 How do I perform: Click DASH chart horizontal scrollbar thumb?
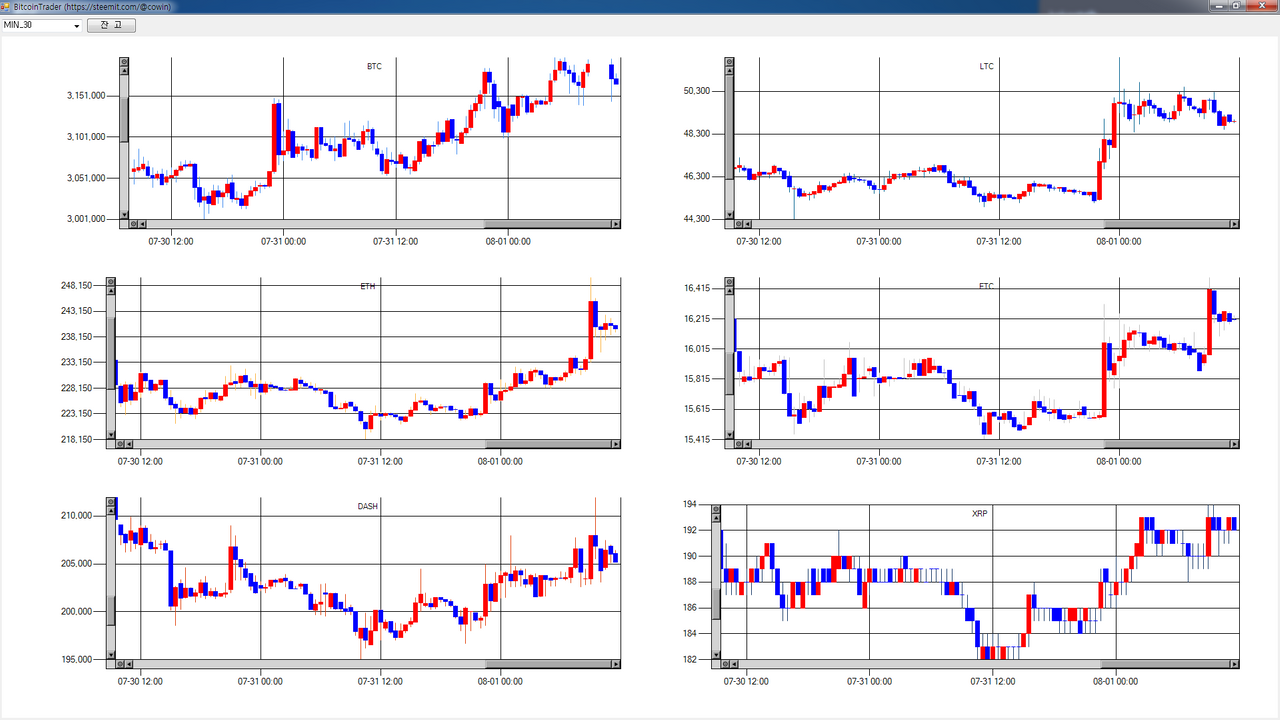click(x=548, y=664)
